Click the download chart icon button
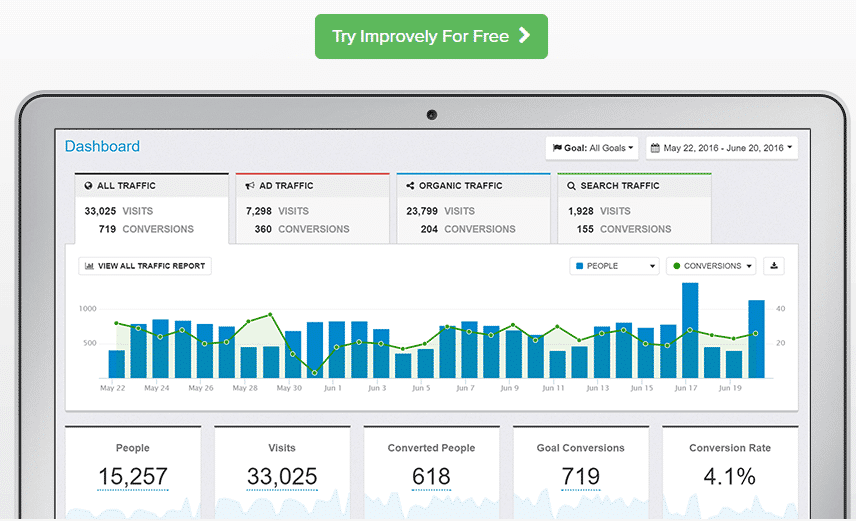Image resolution: width=856 pixels, height=521 pixels. 774,266
